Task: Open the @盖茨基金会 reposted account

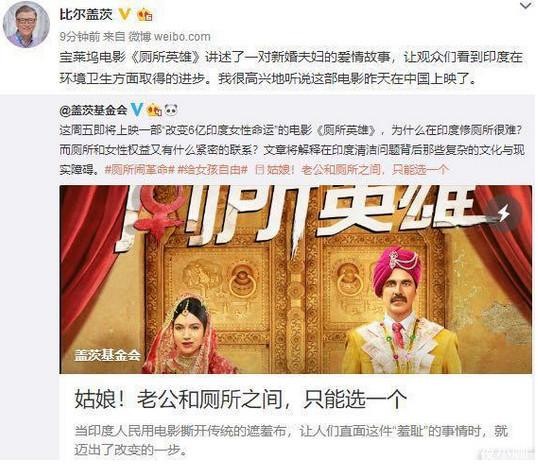Action: 93,110
